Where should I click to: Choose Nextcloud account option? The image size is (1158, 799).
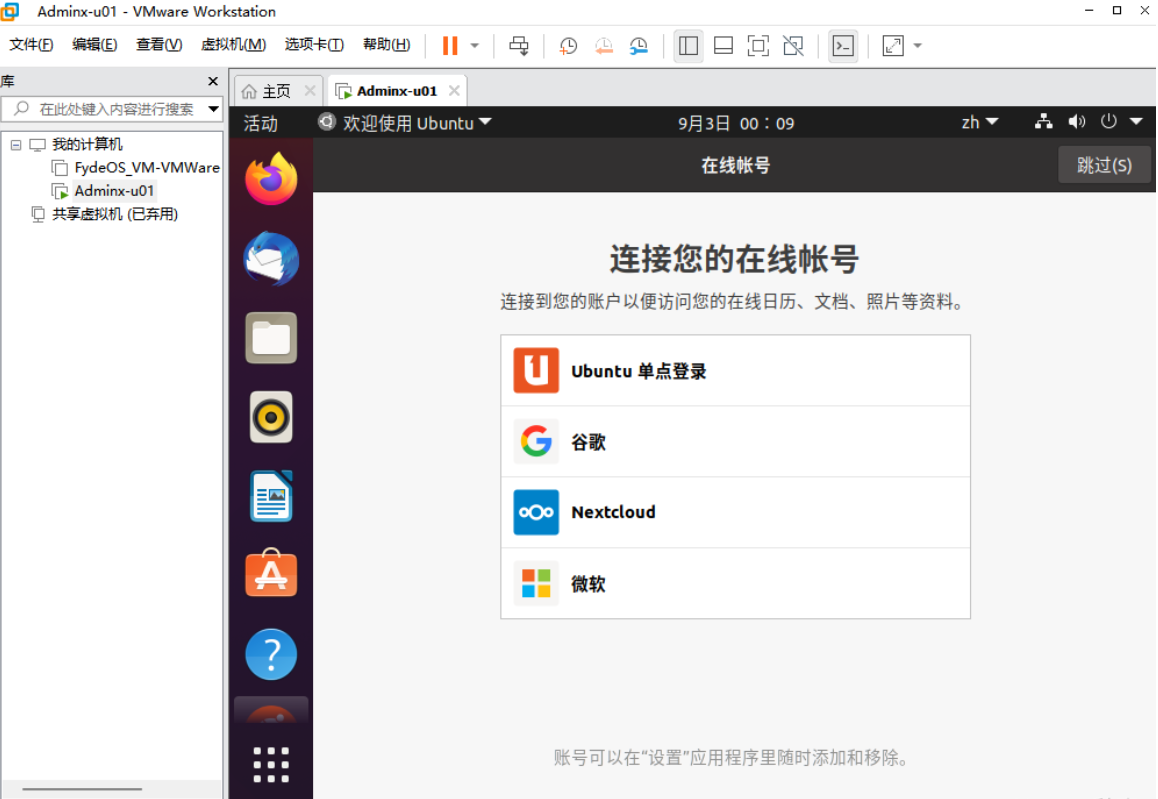click(736, 512)
